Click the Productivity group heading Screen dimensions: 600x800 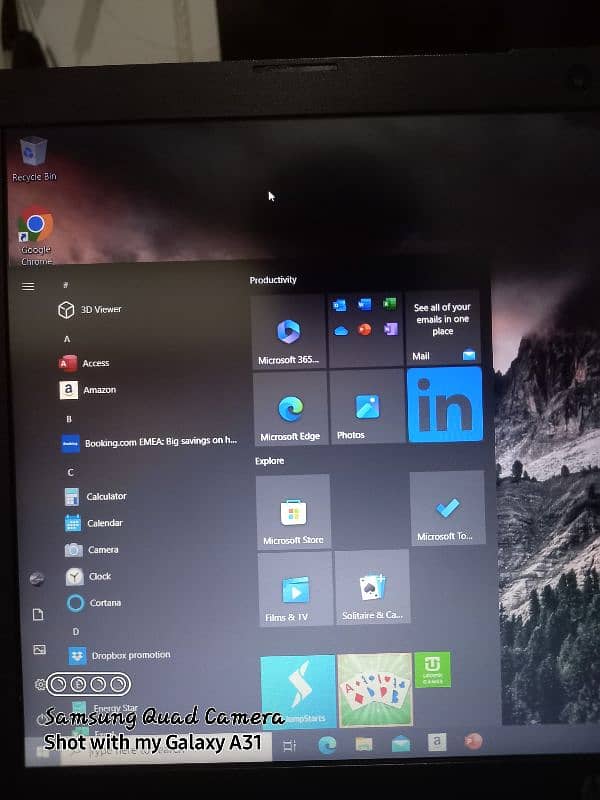[273, 280]
